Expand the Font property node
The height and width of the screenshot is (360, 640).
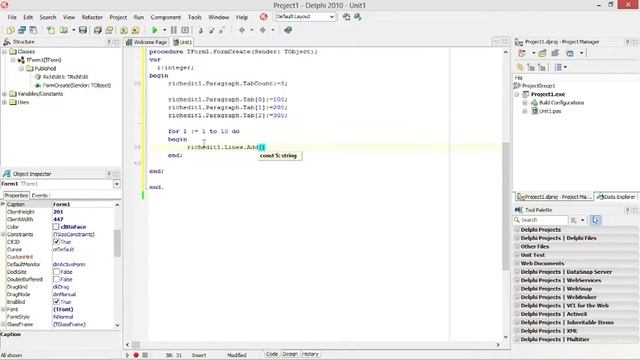tap(3, 309)
